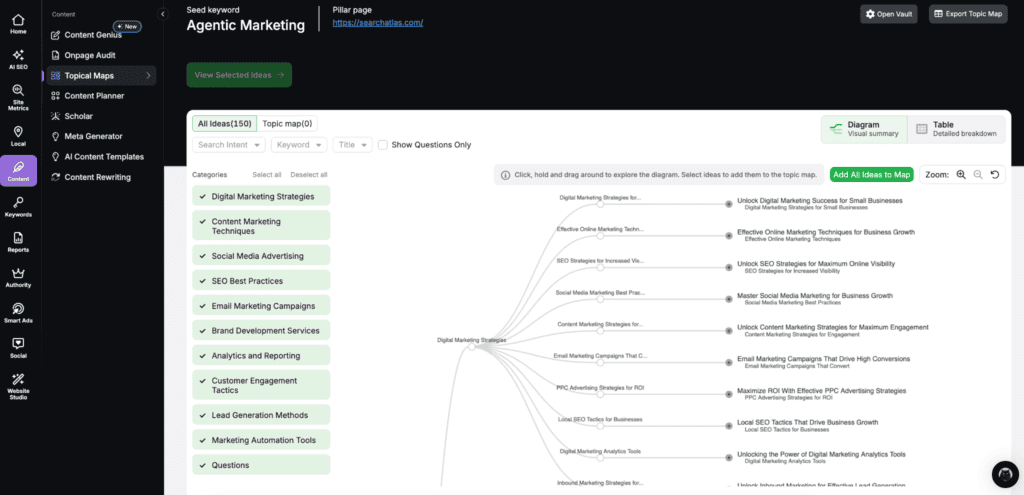
Task: Open Site Metrics in the sidebar
Action: 18,97
